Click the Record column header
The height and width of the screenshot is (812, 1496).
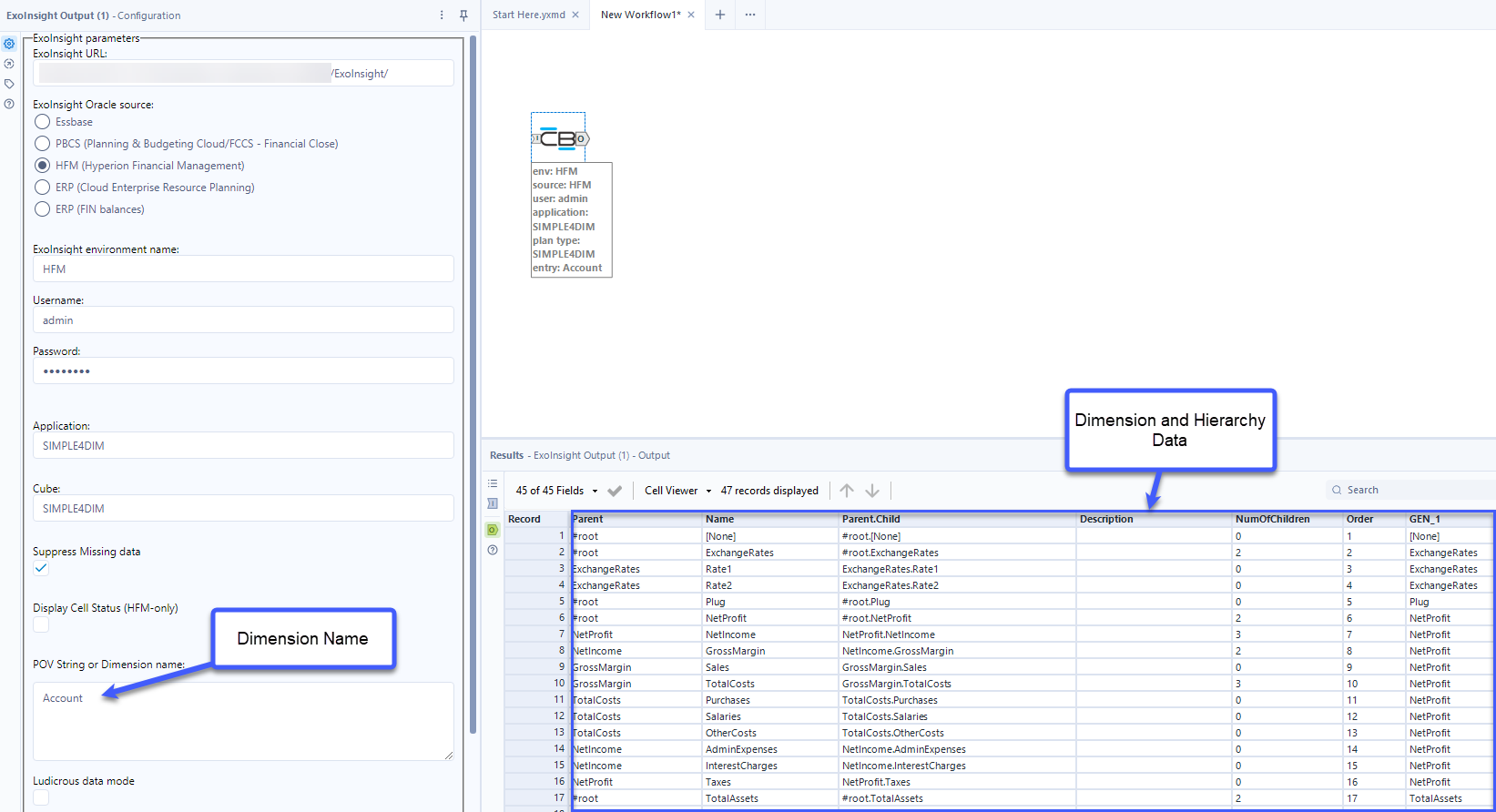(x=537, y=519)
